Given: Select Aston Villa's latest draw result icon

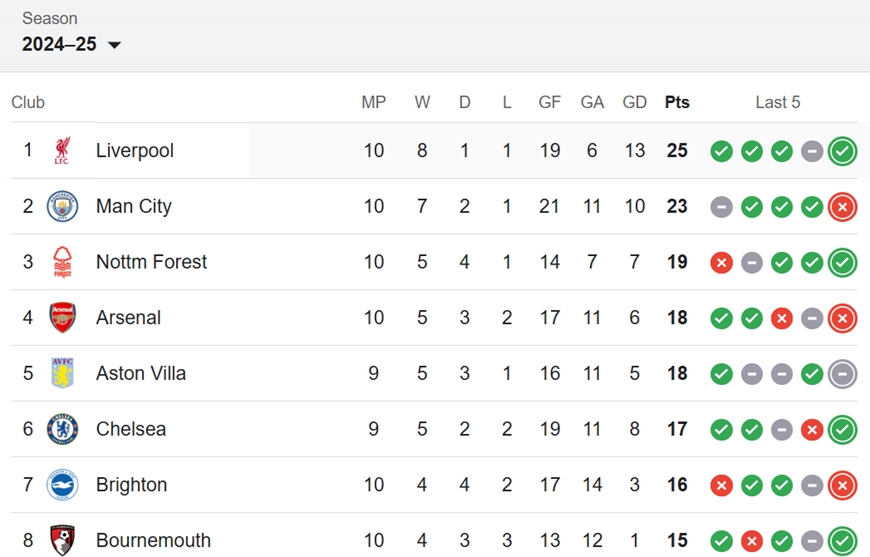Looking at the screenshot, I should (842, 374).
